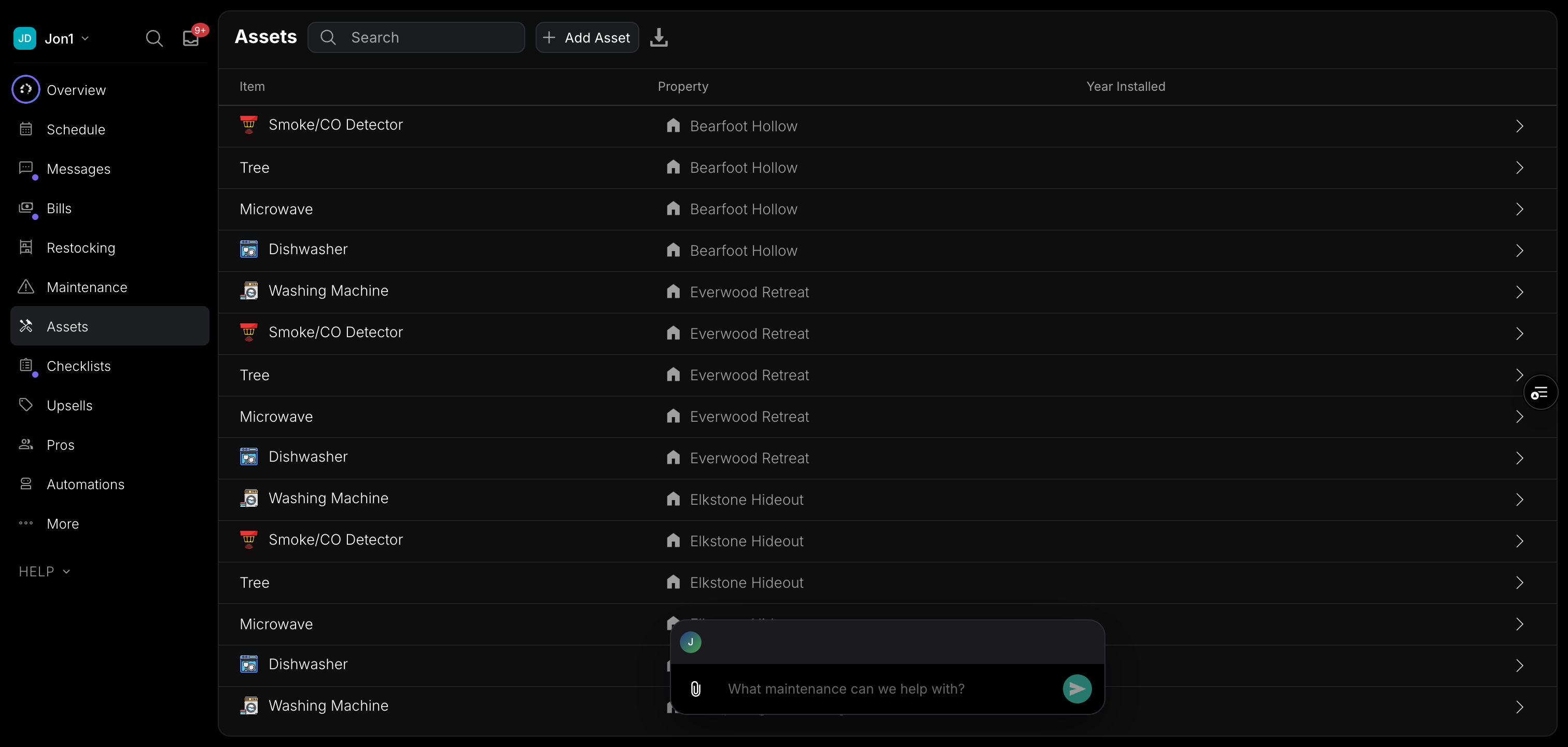Open the Maintenance warning icon
Screen dimensions: 1568x747
coord(25,286)
